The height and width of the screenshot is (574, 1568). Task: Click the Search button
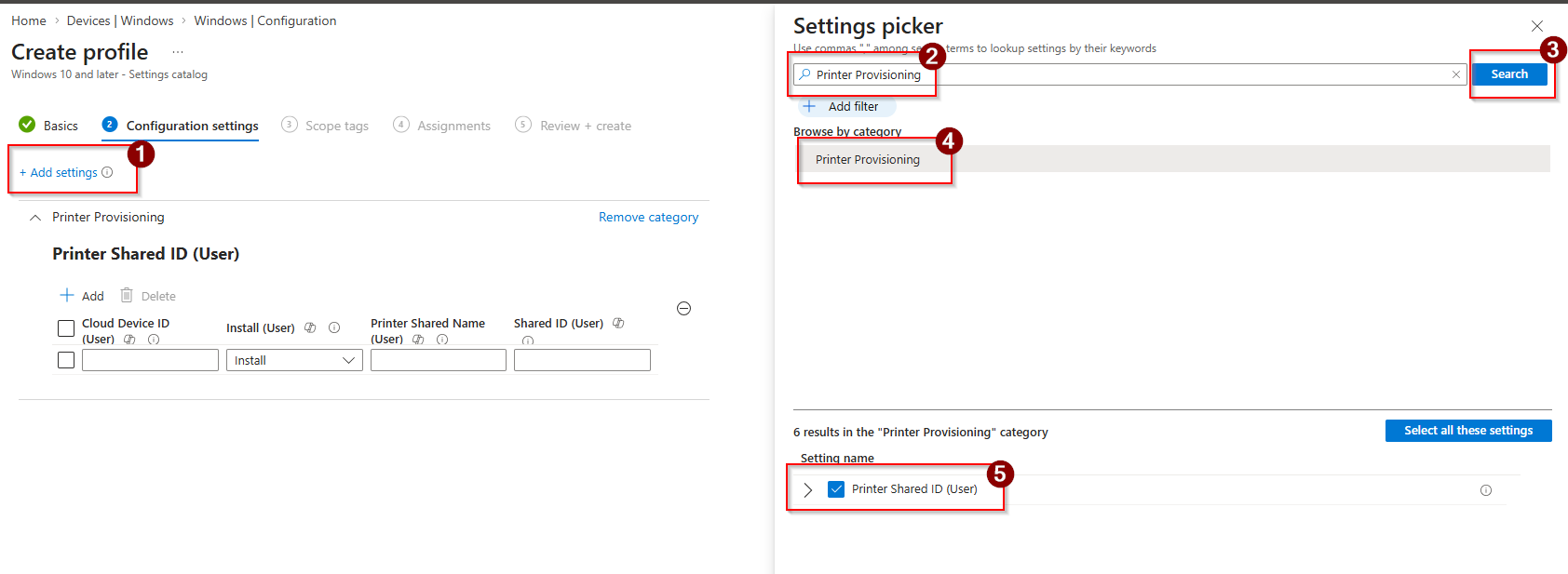pyautogui.click(x=1508, y=74)
